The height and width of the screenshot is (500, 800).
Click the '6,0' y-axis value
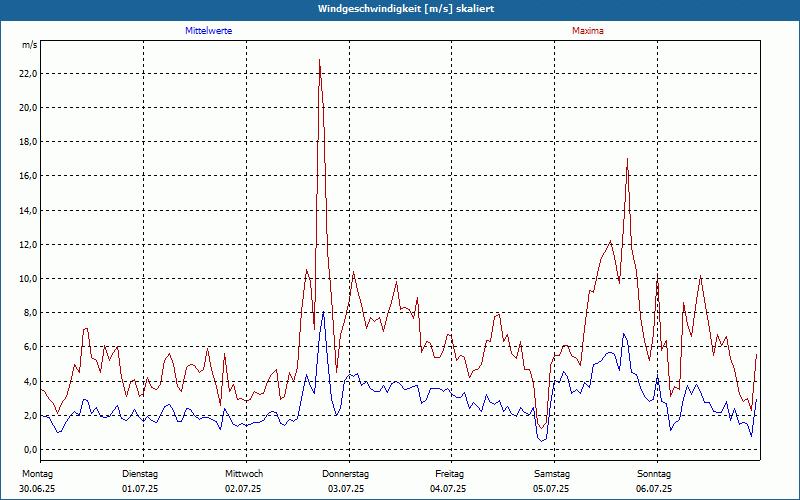coord(30,347)
